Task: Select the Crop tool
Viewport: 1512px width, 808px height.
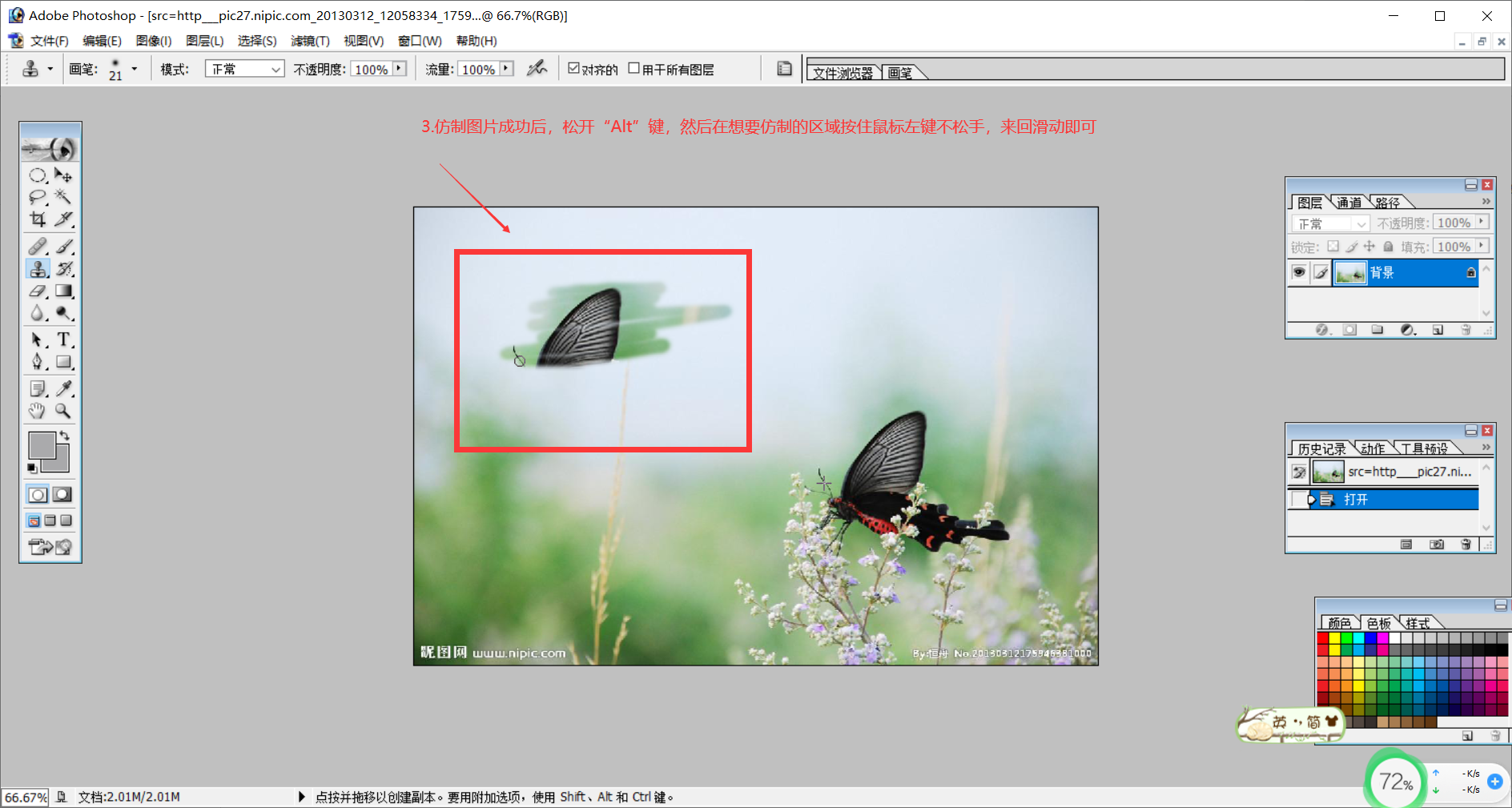Action: [x=38, y=218]
